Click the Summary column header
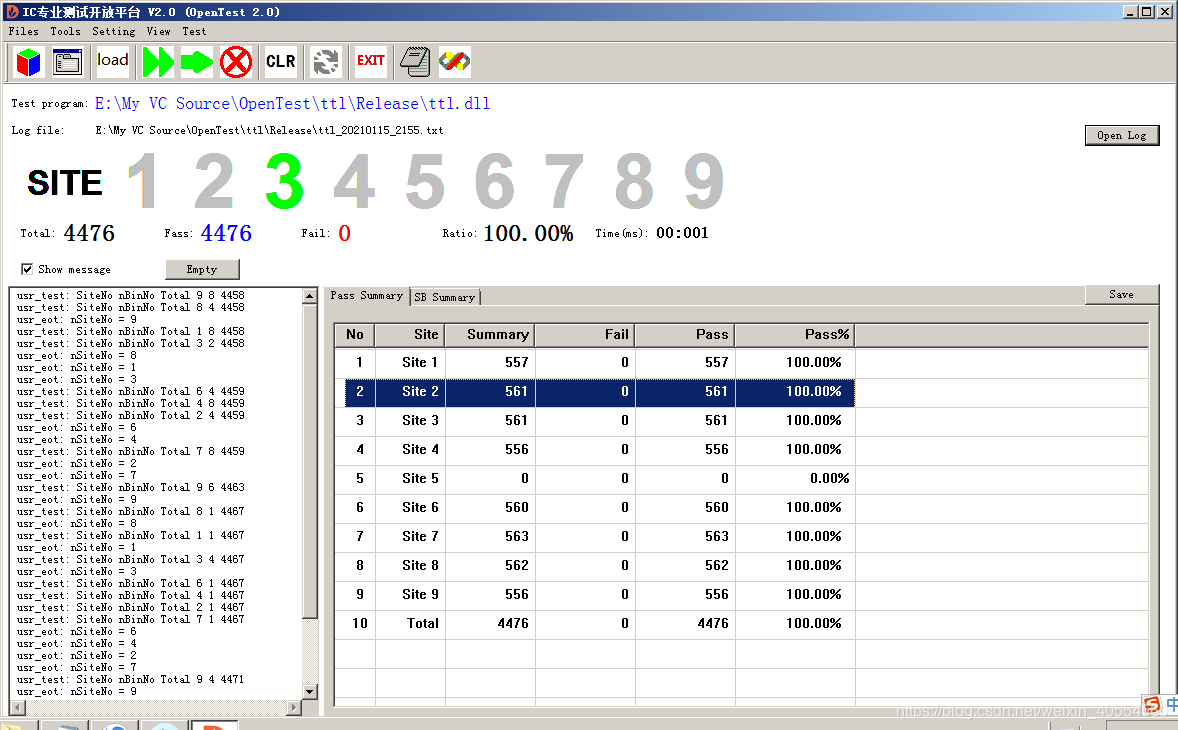 pos(491,335)
